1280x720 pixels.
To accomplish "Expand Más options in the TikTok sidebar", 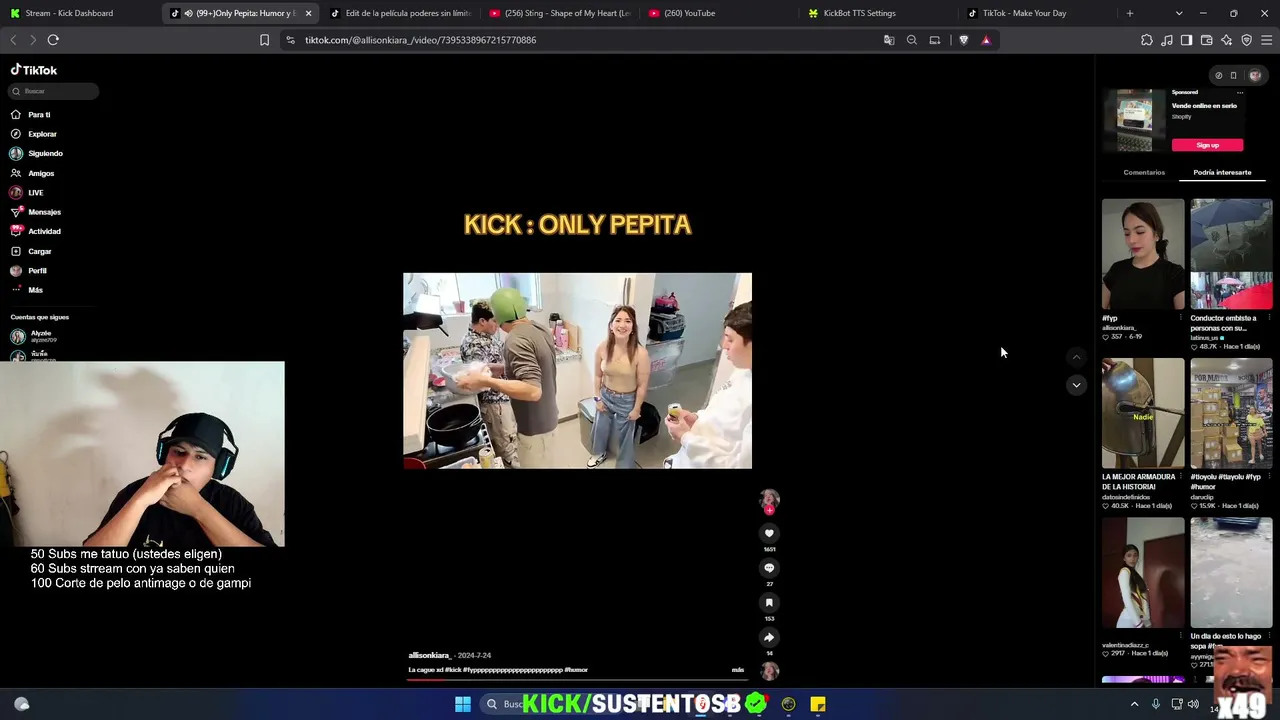I will pos(27,290).
